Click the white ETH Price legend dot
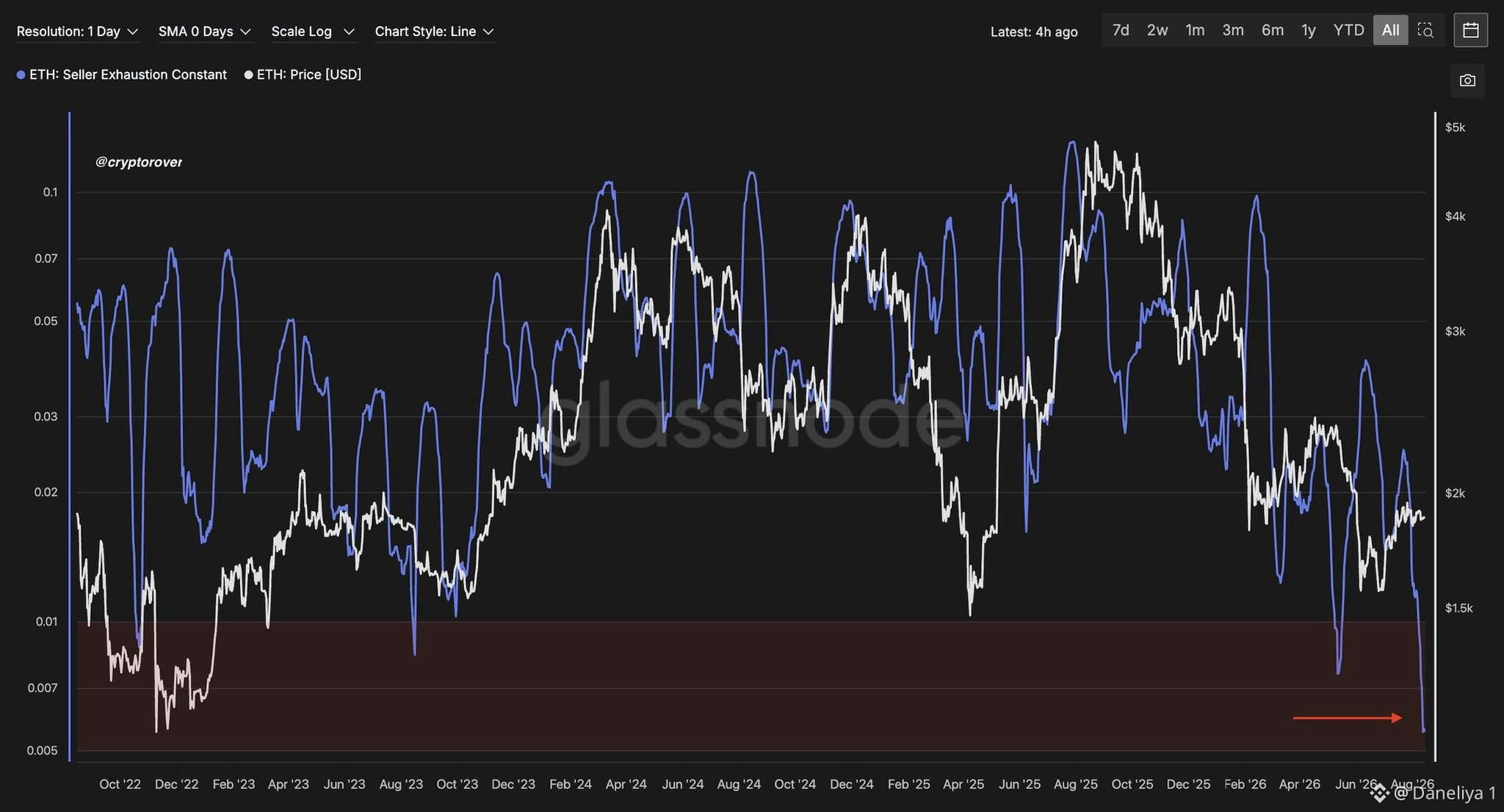 [248, 75]
